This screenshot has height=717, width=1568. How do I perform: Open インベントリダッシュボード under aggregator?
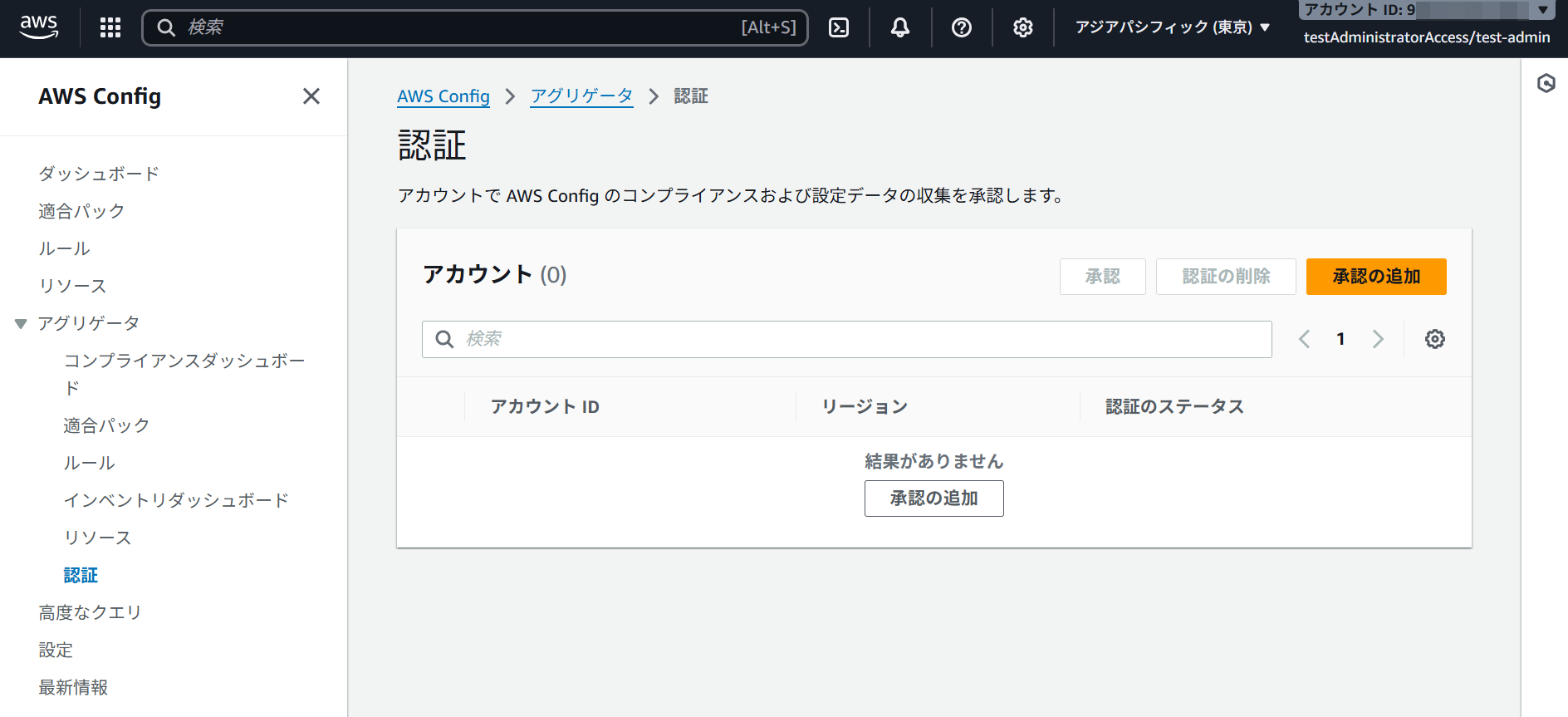click(176, 500)
